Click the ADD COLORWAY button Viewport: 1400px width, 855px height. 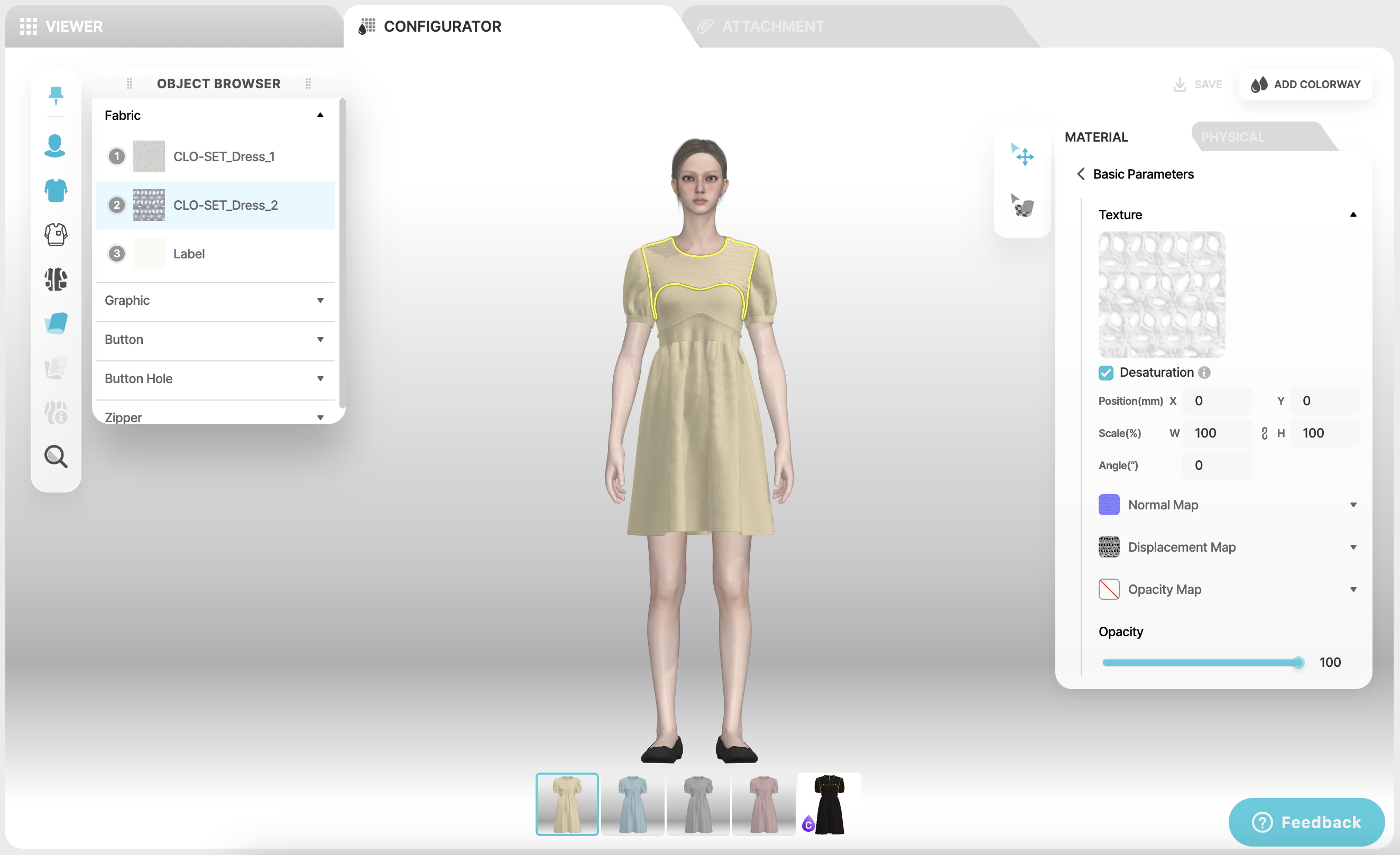[x=1305, y=84]
